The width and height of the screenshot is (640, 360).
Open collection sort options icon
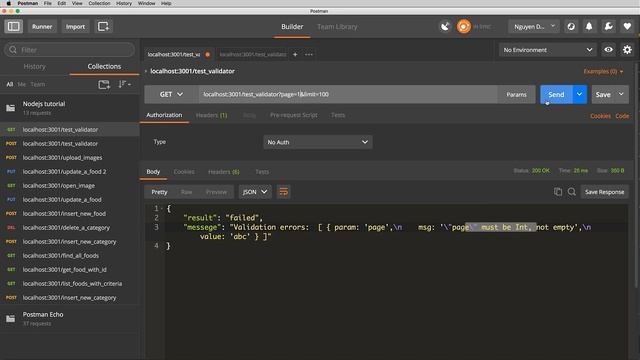(124, 84)
